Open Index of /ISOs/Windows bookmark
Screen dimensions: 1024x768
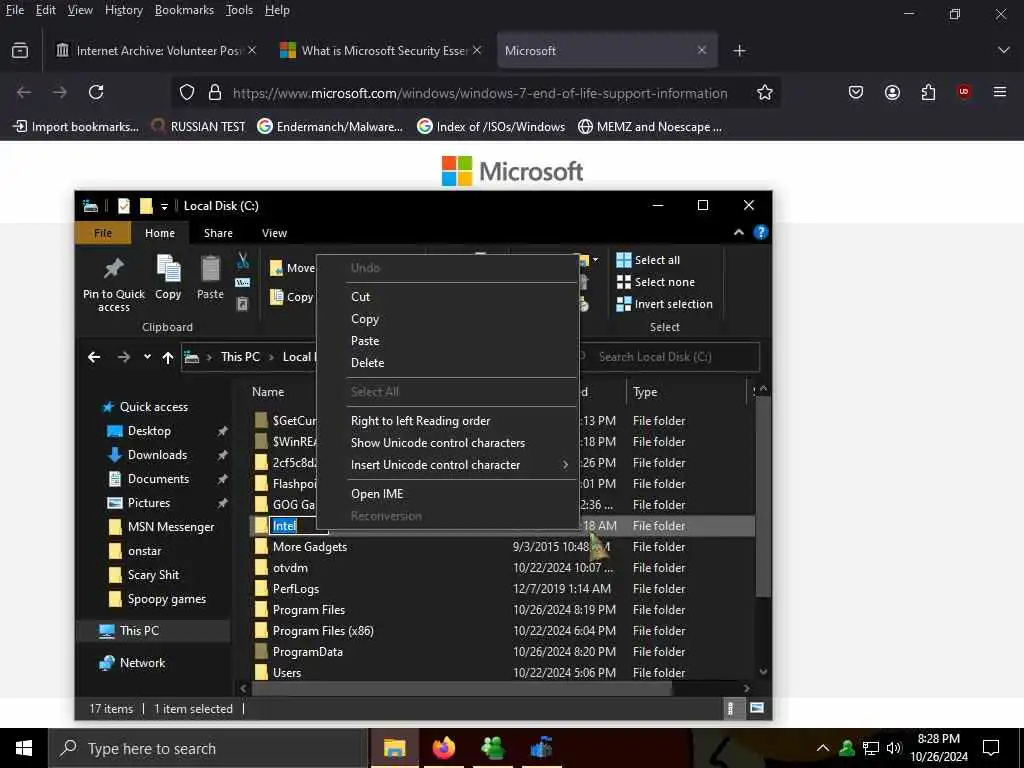pyautogui.click(x=491, y=127)
